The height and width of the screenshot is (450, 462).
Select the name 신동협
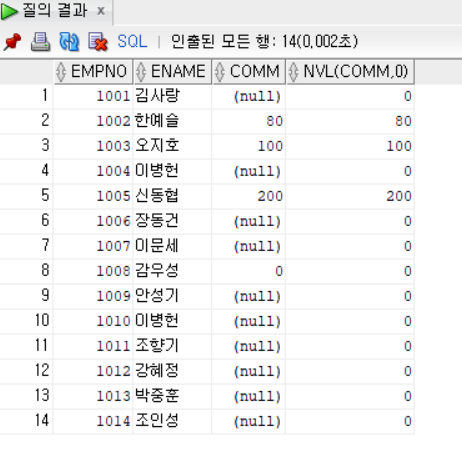pos(157,196)
